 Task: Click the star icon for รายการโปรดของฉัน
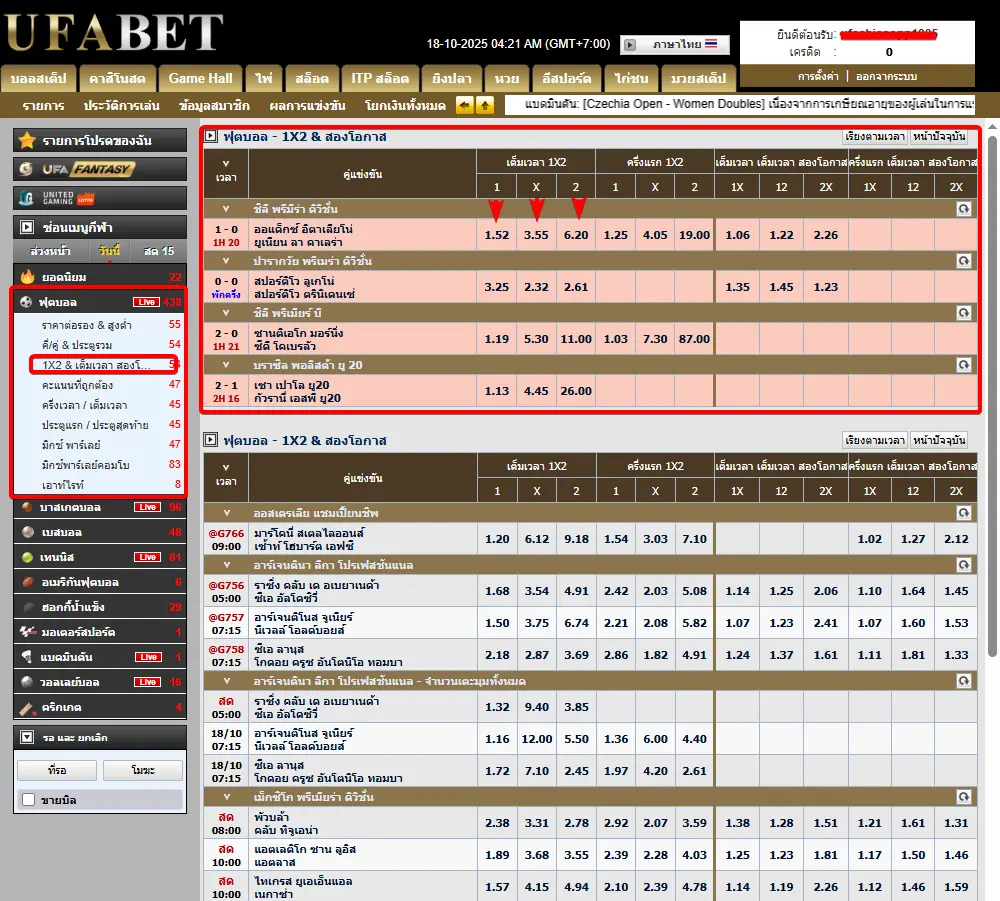[27, 140]
